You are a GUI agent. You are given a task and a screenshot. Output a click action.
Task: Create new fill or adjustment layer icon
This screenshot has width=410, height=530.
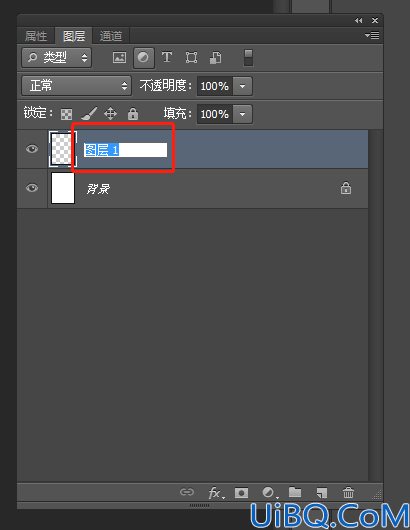coord(270,493)
